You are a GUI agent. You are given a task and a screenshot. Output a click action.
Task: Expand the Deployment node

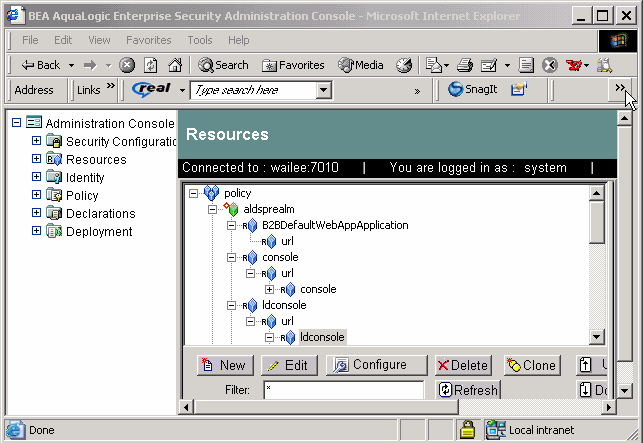(36, 231)
